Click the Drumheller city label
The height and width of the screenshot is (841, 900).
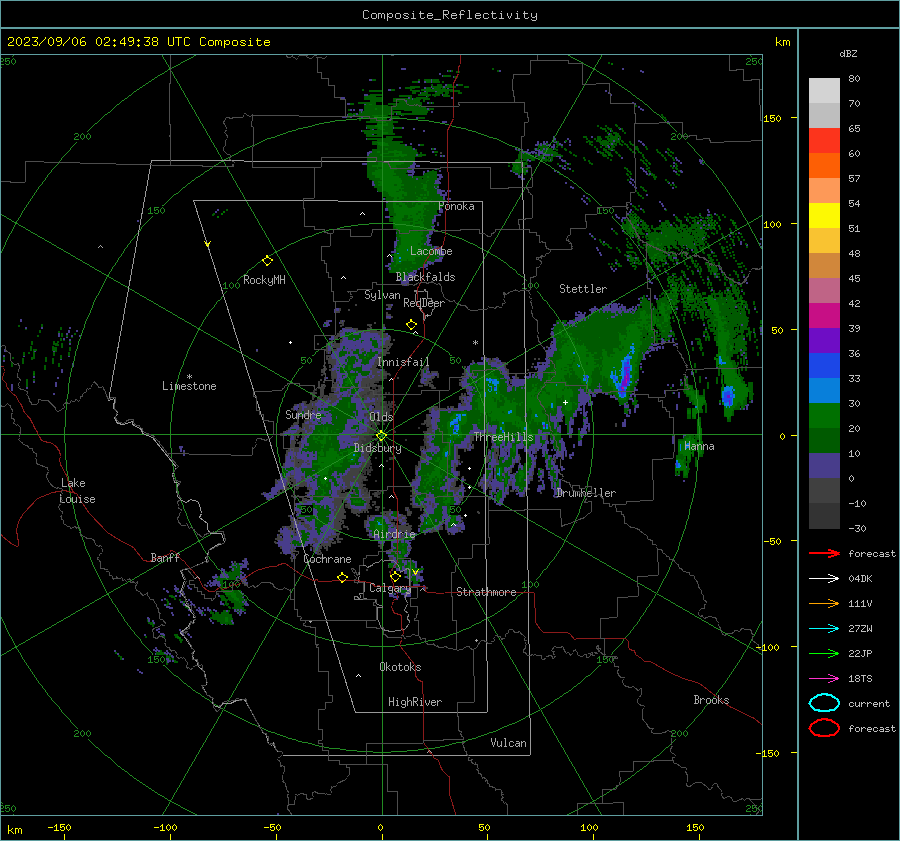[586, 493]
